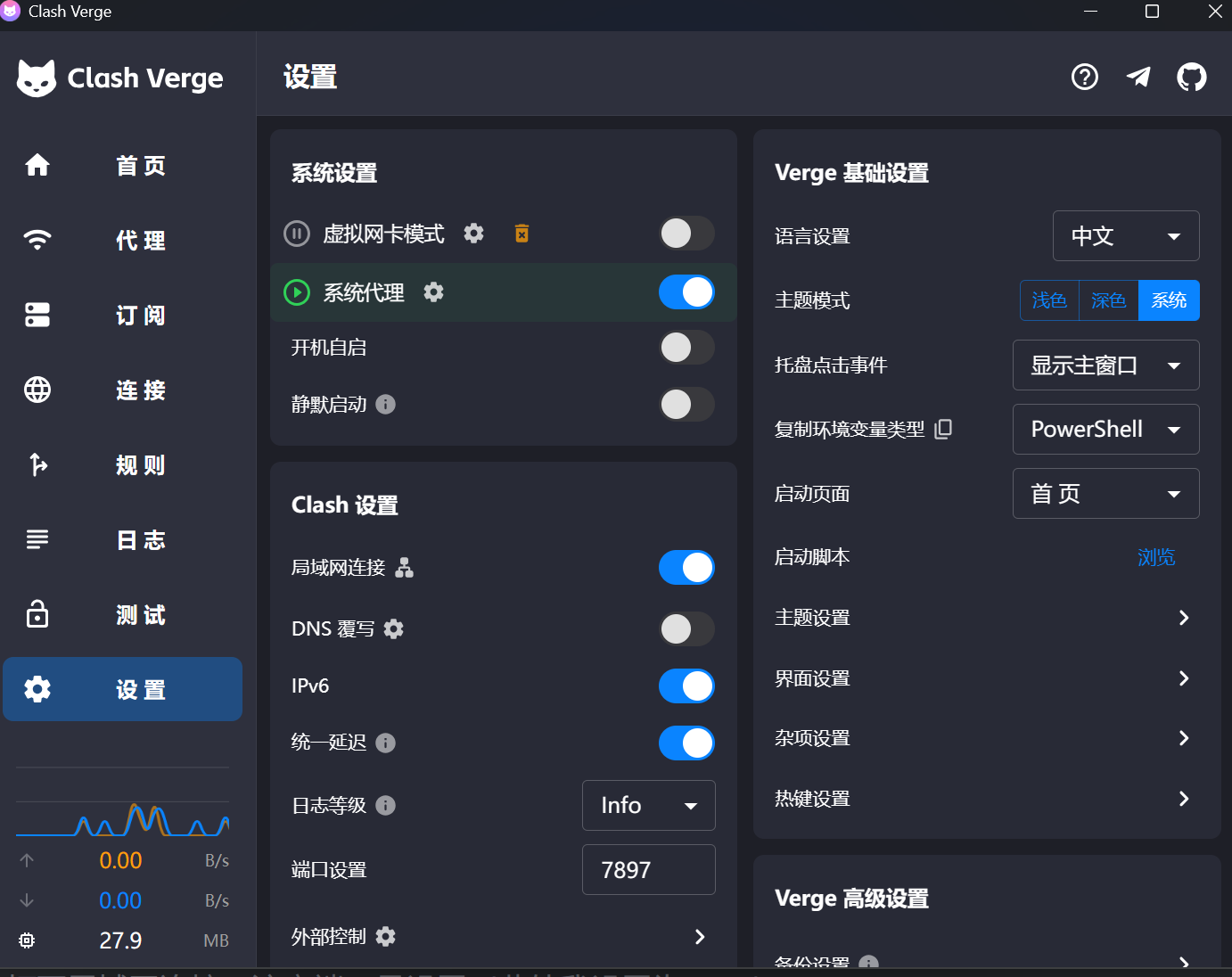Open the 语言设置 dropdown showing 中文
The width and height of the screenshot is (1232, 977).
click(1125, 236)
